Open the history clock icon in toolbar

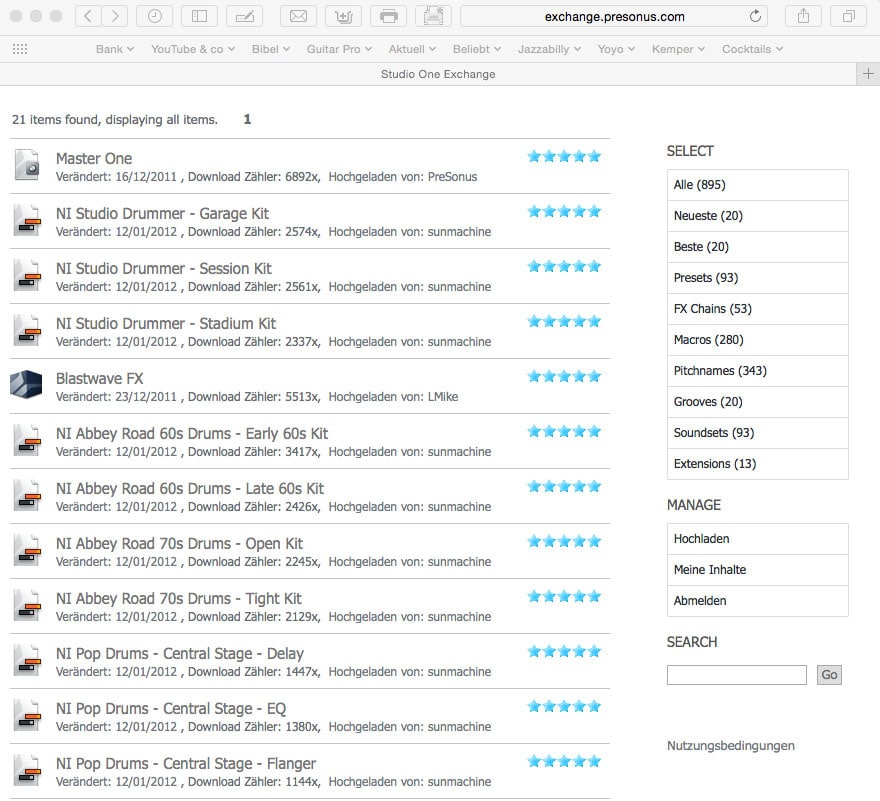pyautogui.click(x=154, y=16)
